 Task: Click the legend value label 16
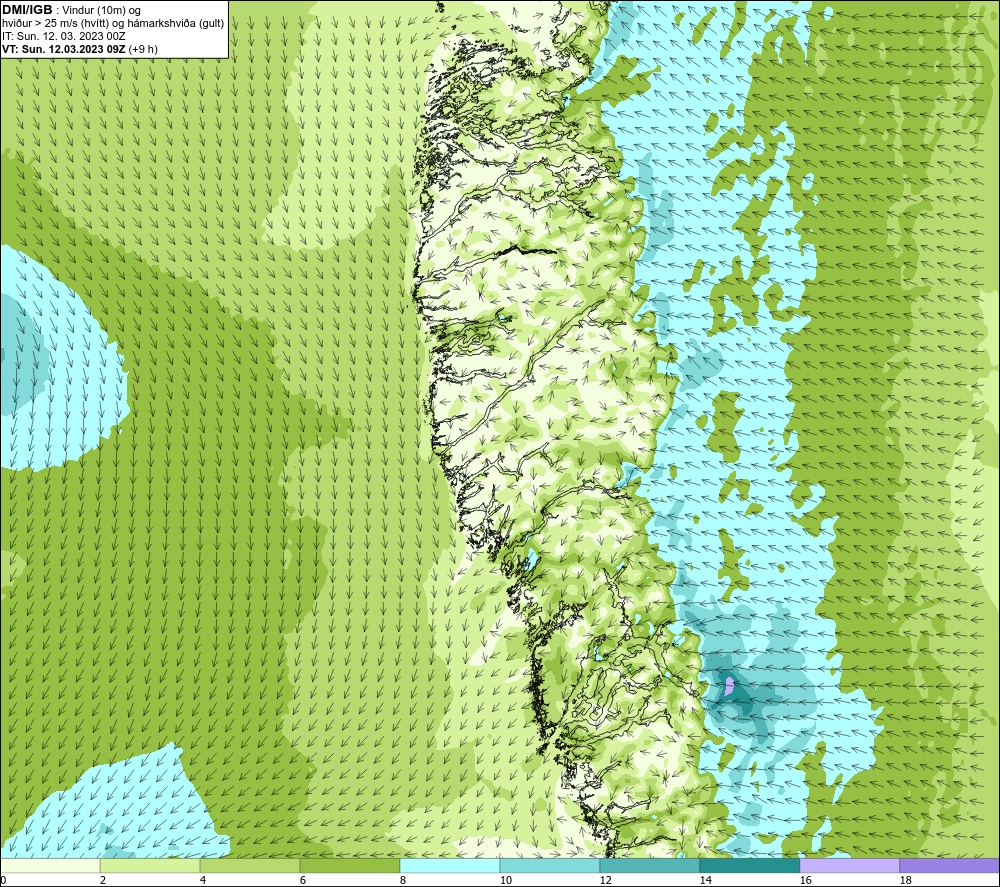(x=805, y=881)
